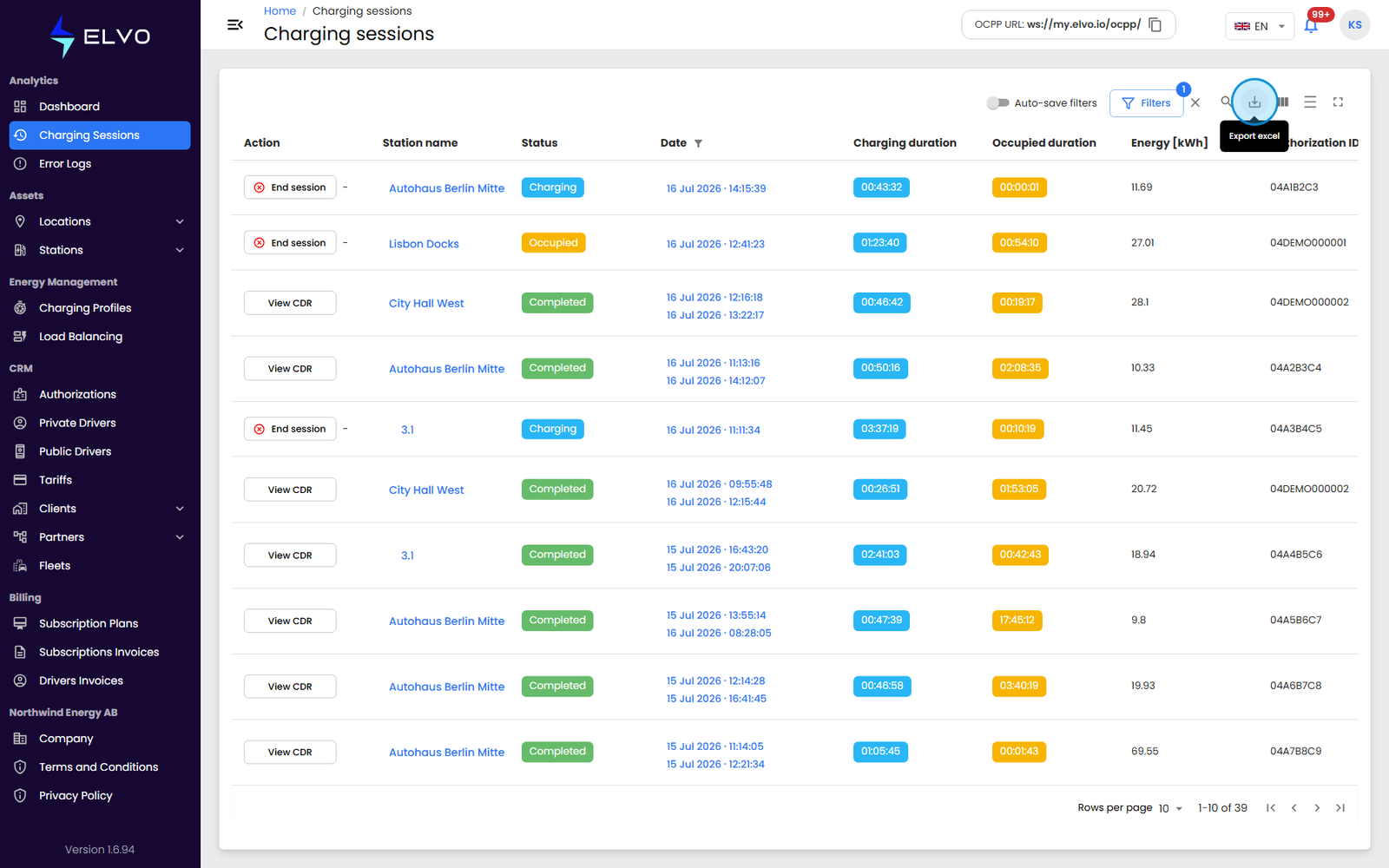Click the Date column filter arrow icon

tap(698, 143)
